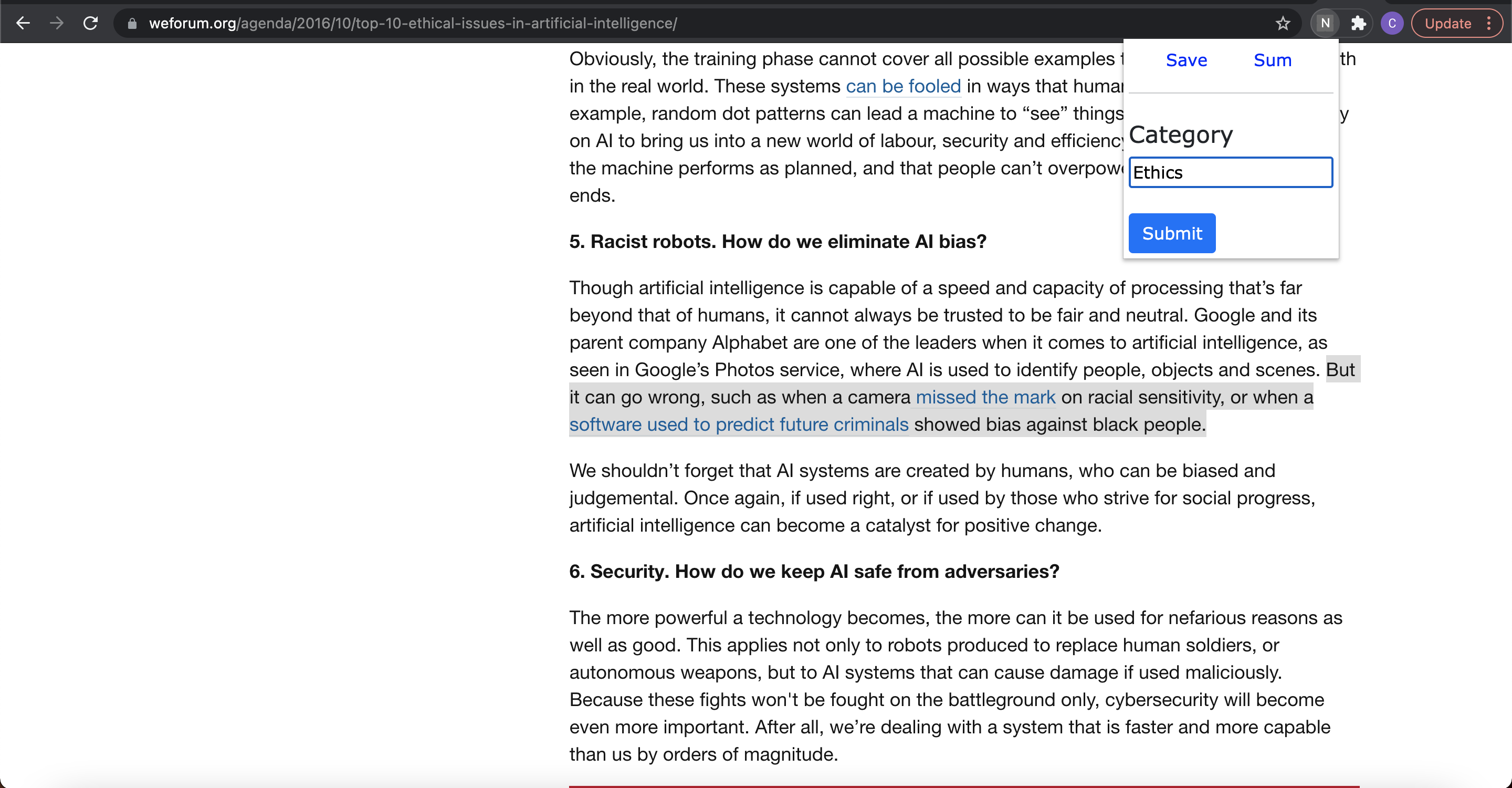
Task: Go back to the previous page
Action: [22, 24]
